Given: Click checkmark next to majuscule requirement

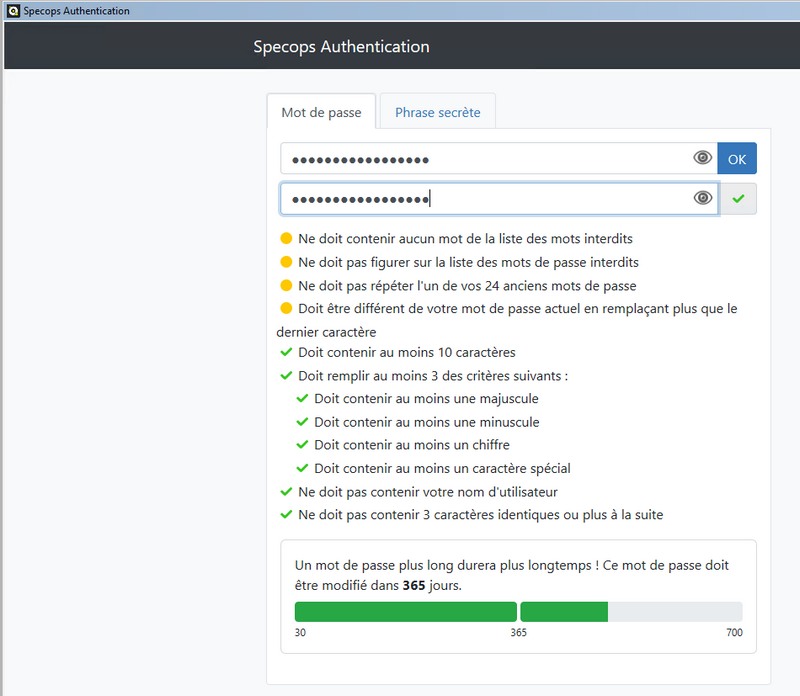Looking at the screenshot, I should (x=302, y=398).
